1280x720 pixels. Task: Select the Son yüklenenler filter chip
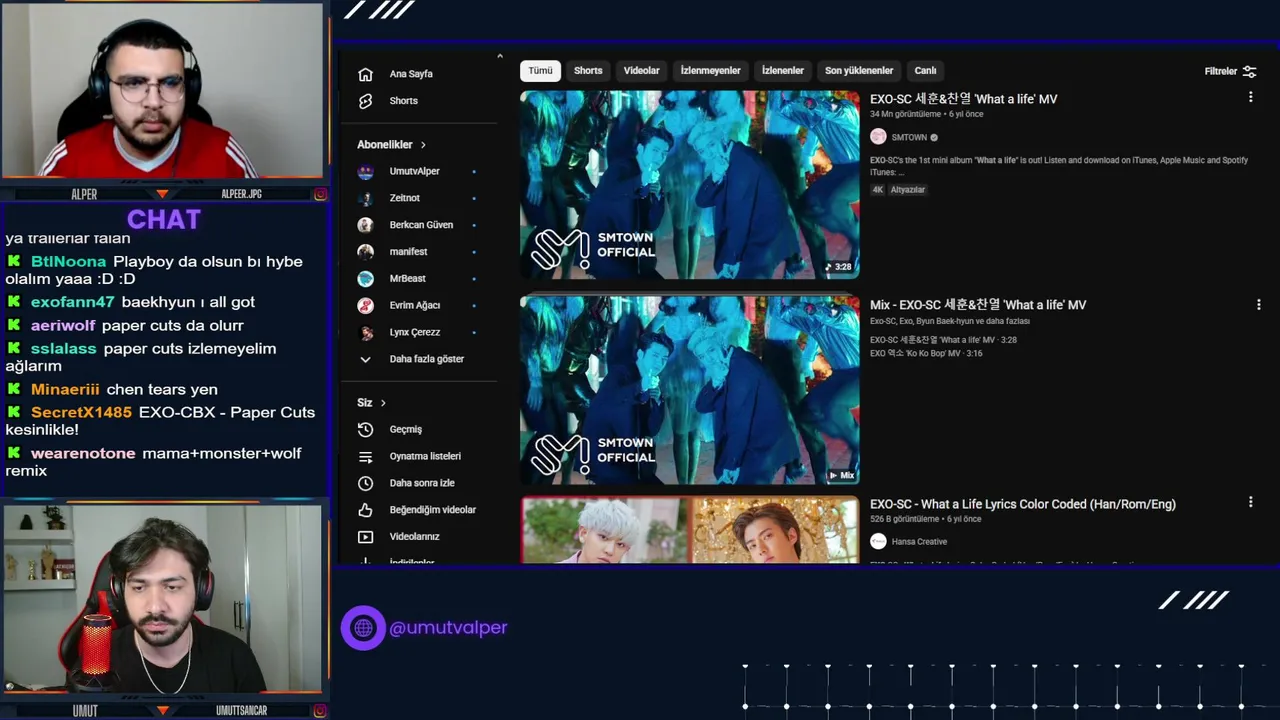point(859,71)
